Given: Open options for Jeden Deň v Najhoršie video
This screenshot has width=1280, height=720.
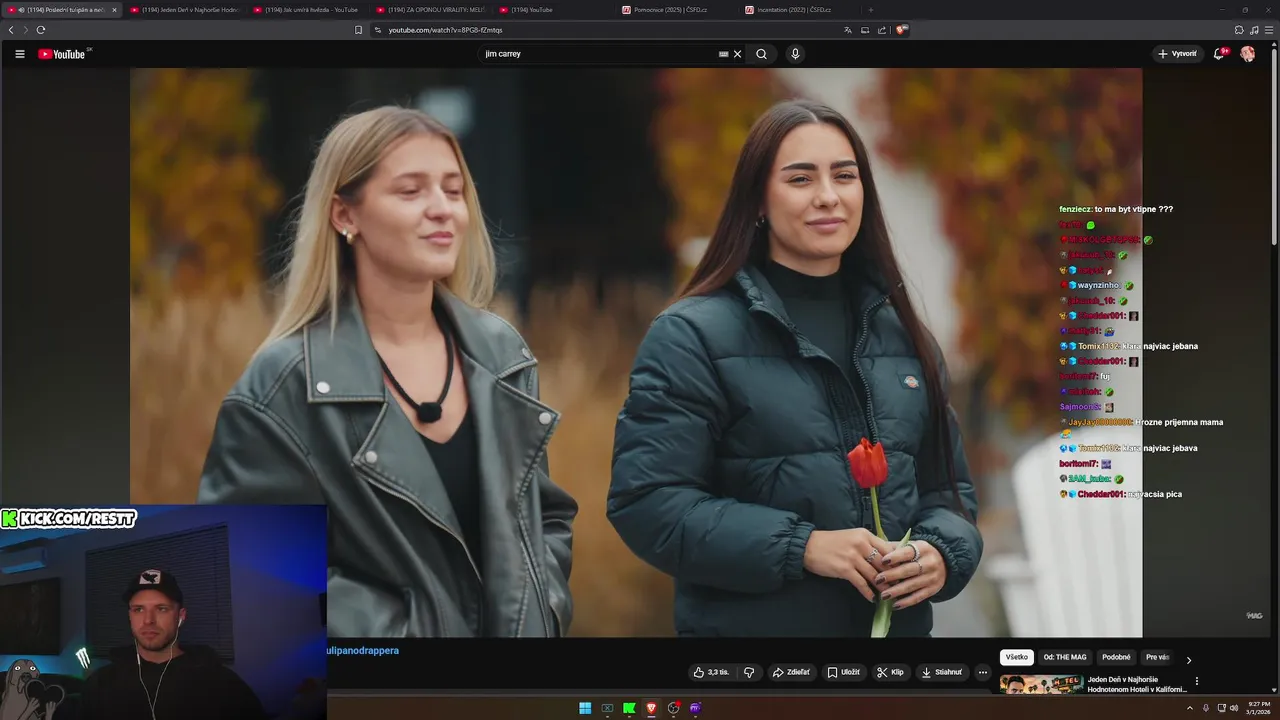Looking at the screenshot, I should pos(1196,681).
